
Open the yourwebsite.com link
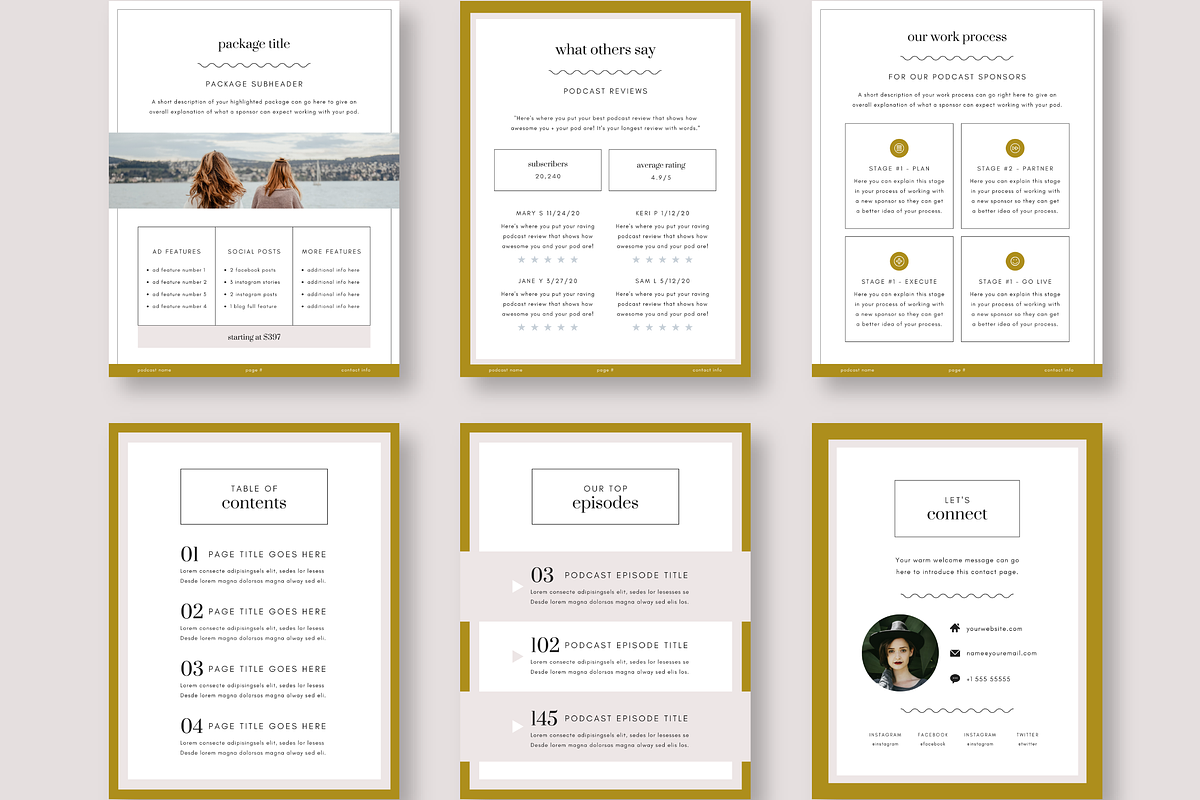pyautogui.click(x=994, y=629)
